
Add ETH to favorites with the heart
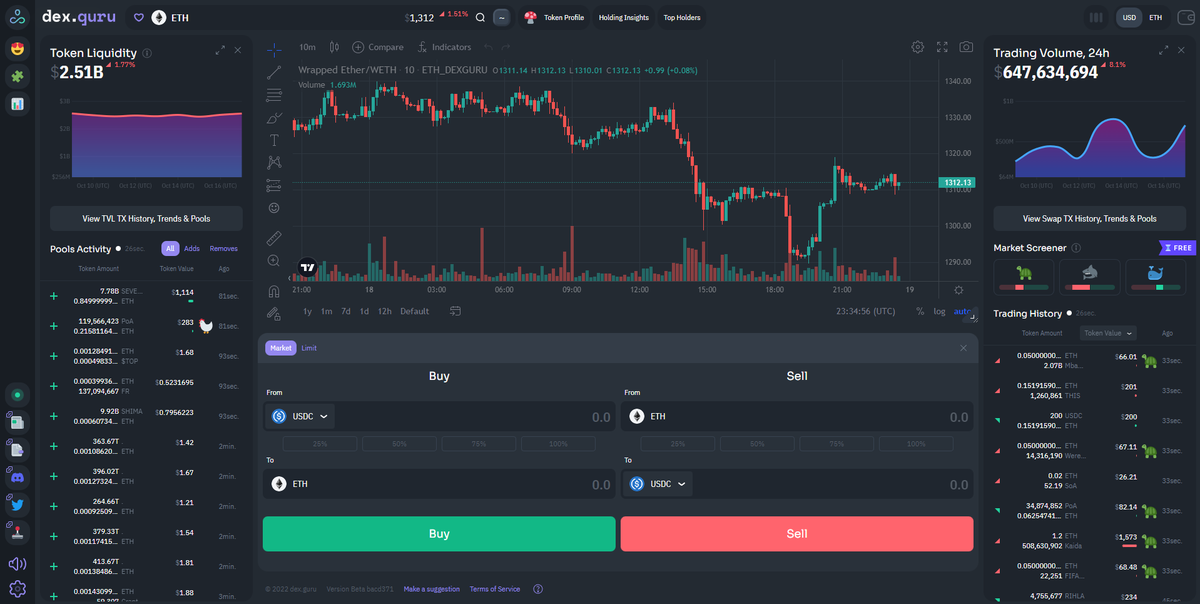[139, 17]
